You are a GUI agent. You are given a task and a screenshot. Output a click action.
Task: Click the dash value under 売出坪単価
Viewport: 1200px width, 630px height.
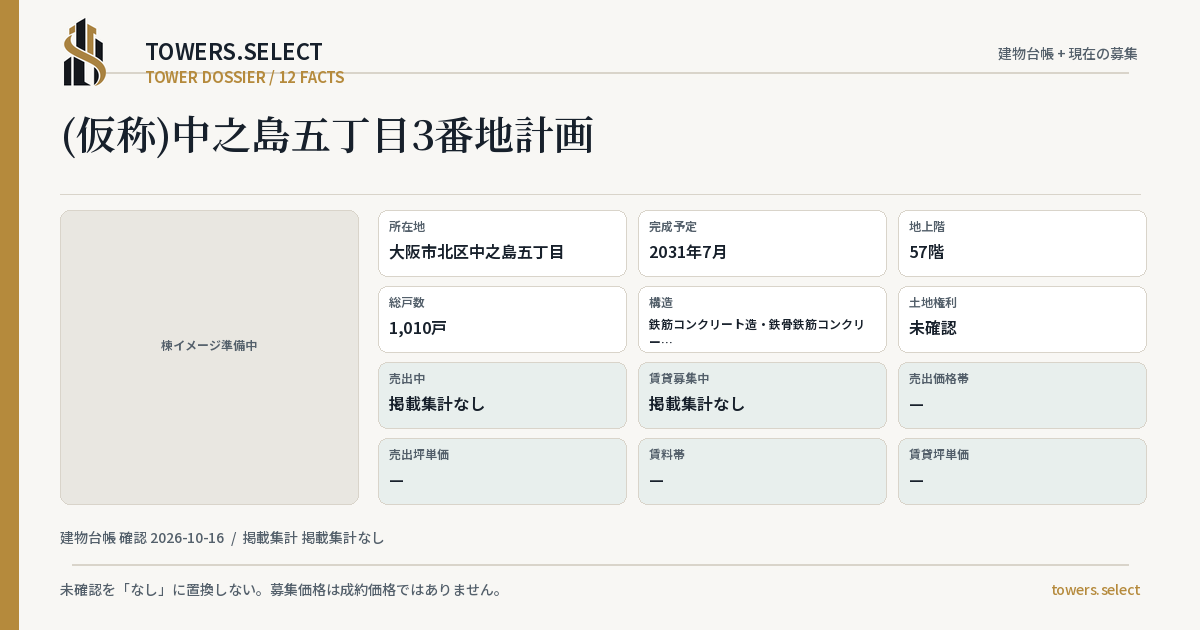396,480
